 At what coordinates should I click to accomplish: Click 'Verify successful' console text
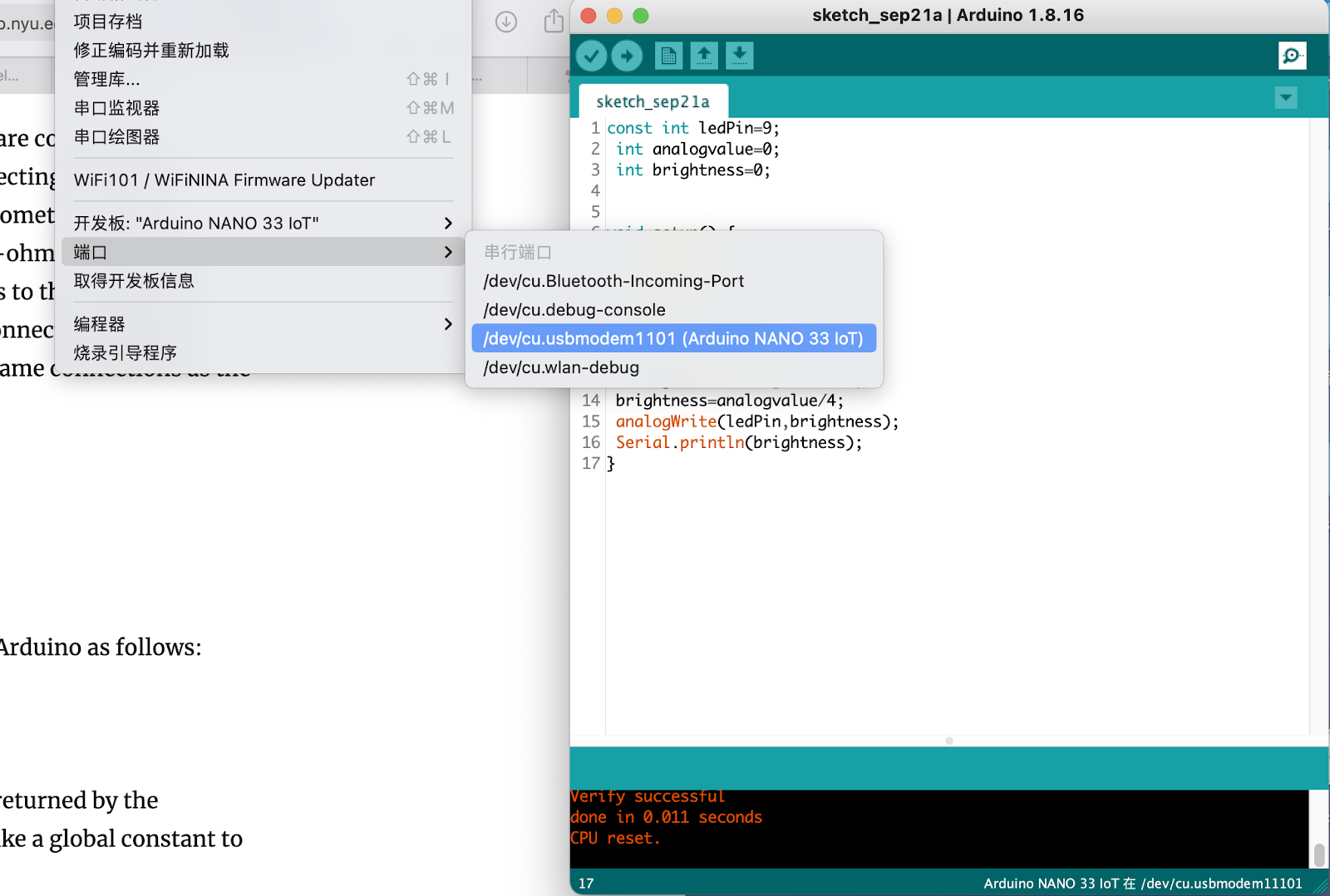click(648, 796)
